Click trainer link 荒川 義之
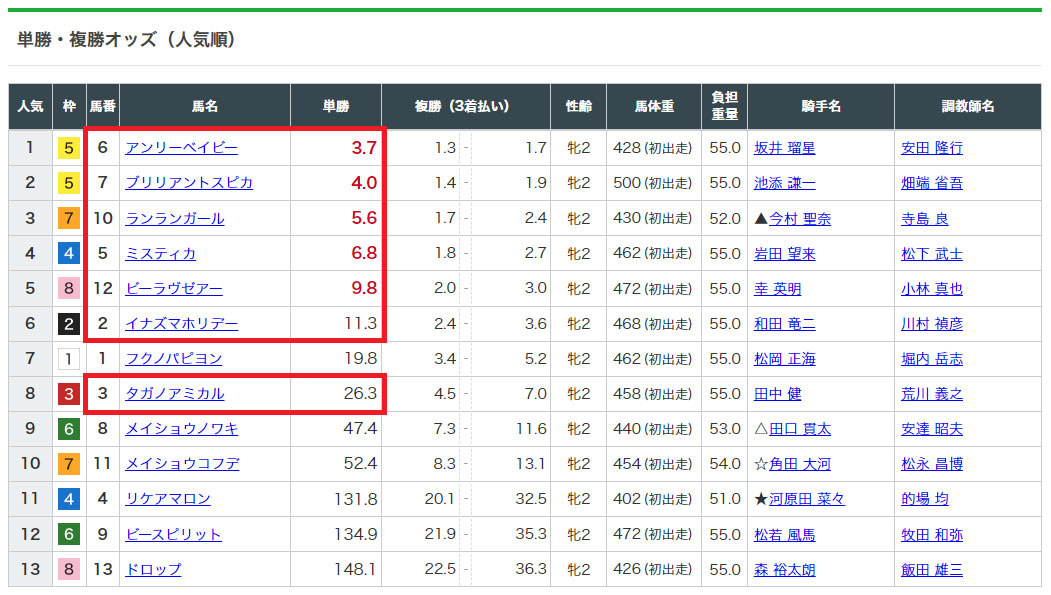 (932, 394)
